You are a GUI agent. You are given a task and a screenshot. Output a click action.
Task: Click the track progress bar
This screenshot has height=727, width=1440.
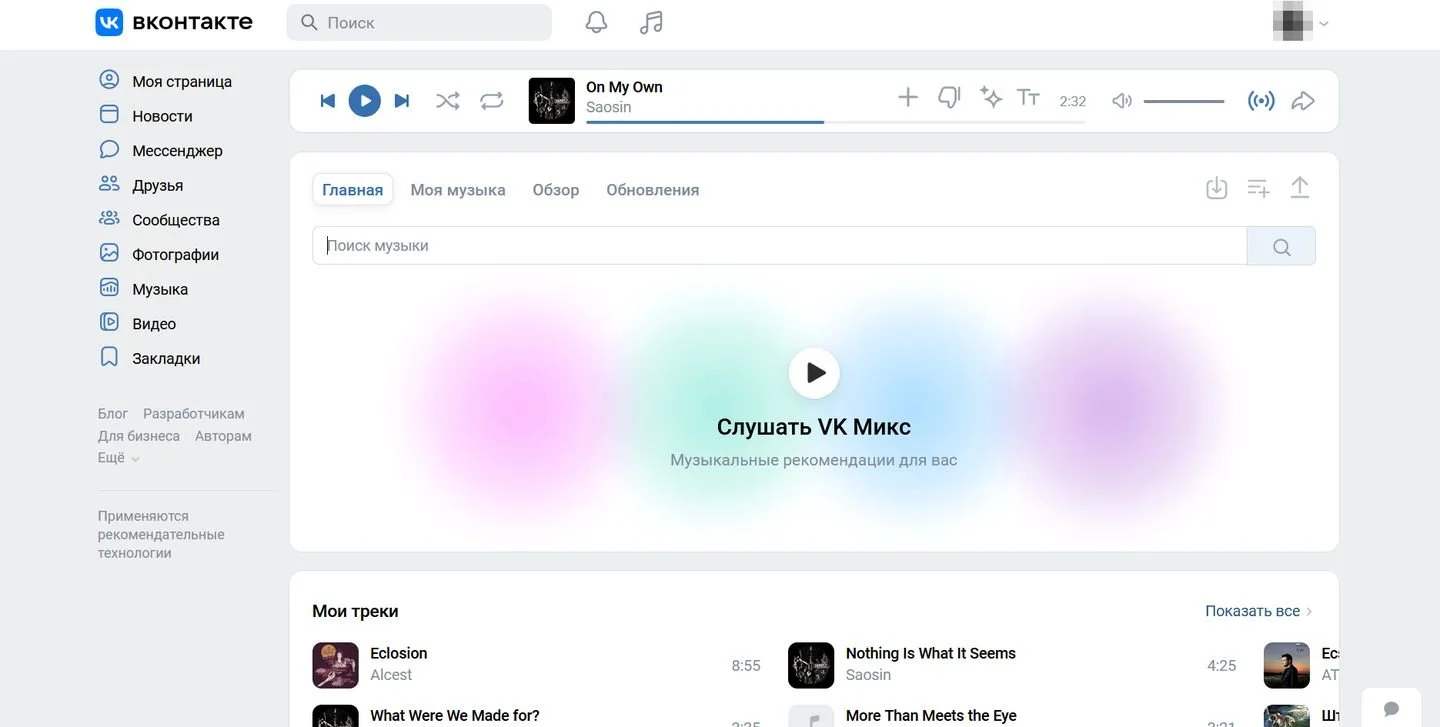835,122
